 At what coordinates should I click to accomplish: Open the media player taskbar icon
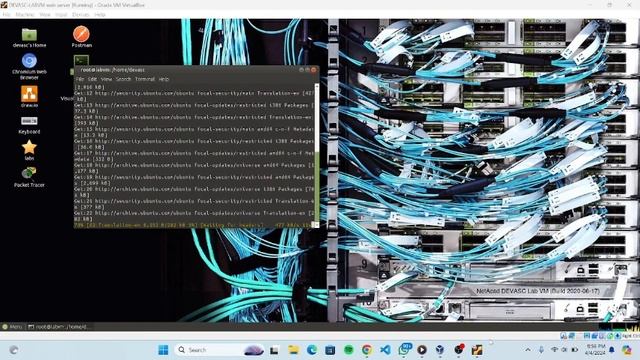click(x=422, y=350)
